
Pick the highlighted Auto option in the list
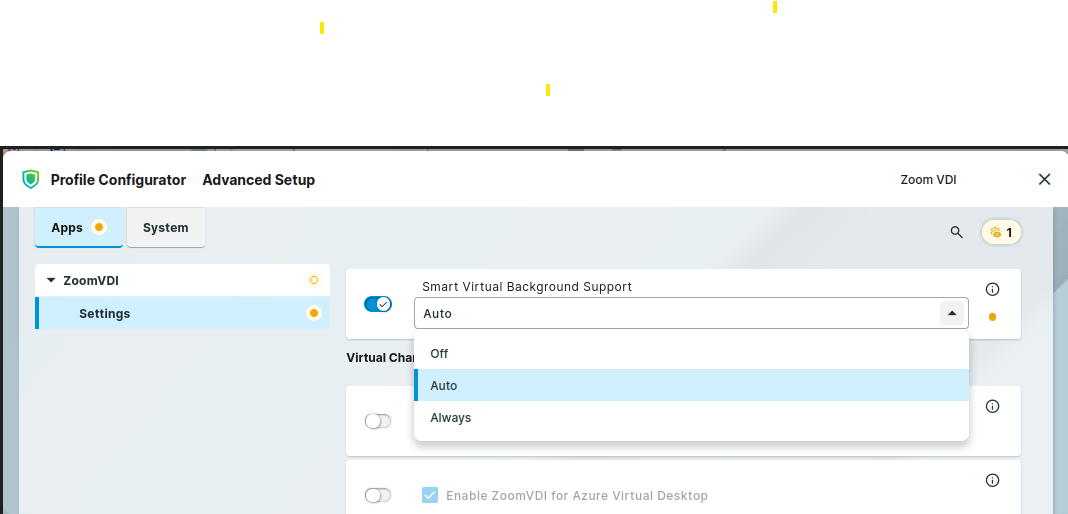coord(444,386)
